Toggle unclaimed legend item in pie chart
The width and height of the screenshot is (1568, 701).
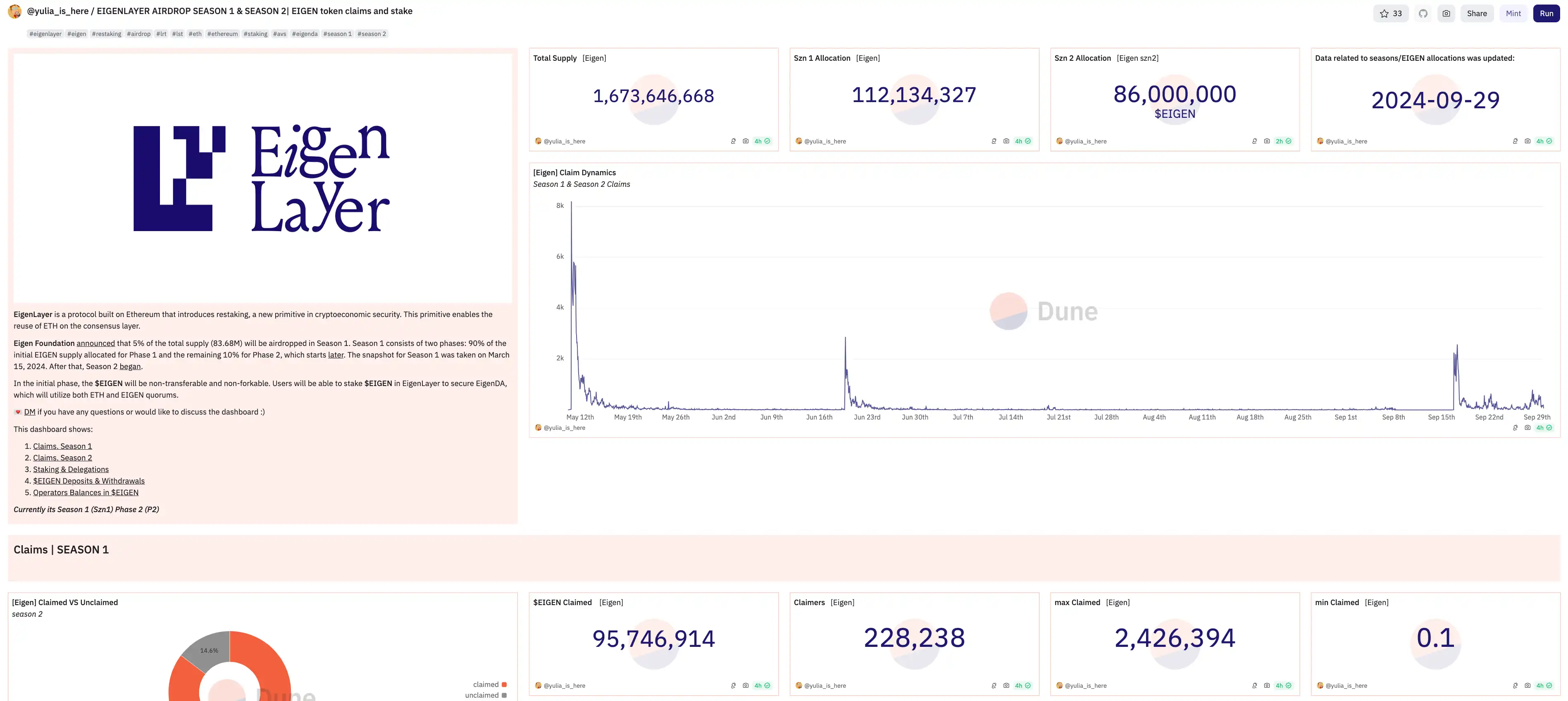tap(486, 695)
